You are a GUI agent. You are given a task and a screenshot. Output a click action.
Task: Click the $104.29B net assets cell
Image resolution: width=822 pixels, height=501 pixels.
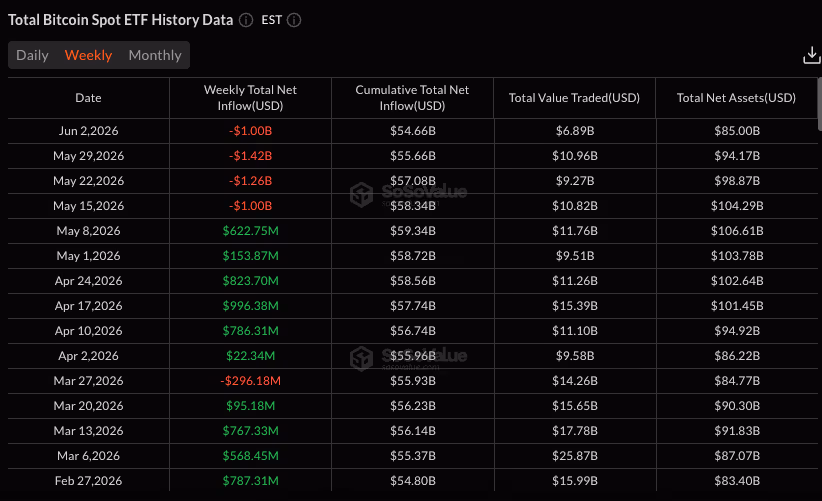pyautogui.click(x=737, y=206)
